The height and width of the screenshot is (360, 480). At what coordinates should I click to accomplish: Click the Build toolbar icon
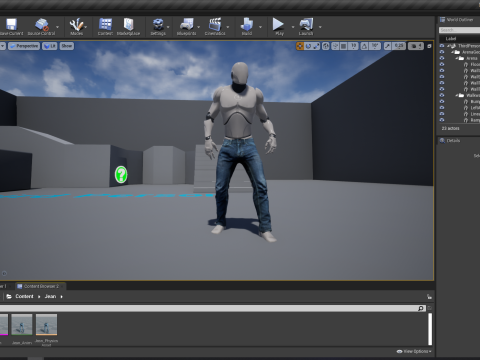(247, 27)
